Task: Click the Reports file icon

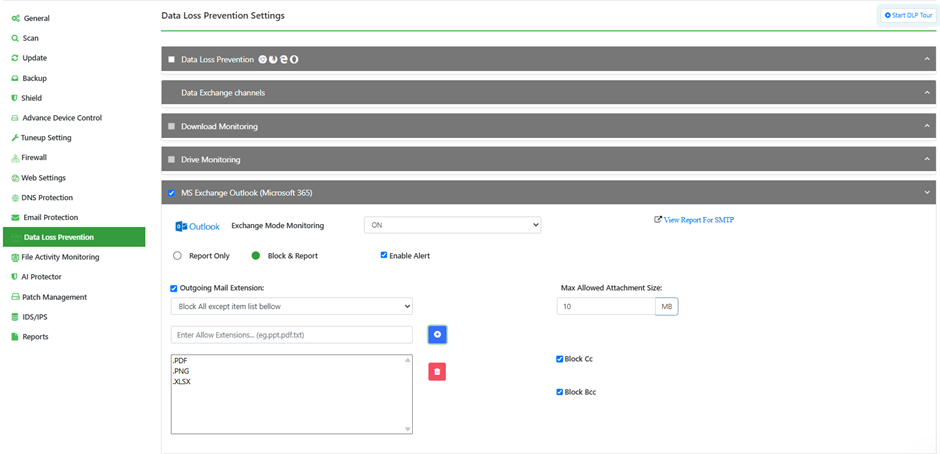Action: click(x=14, y=337)
